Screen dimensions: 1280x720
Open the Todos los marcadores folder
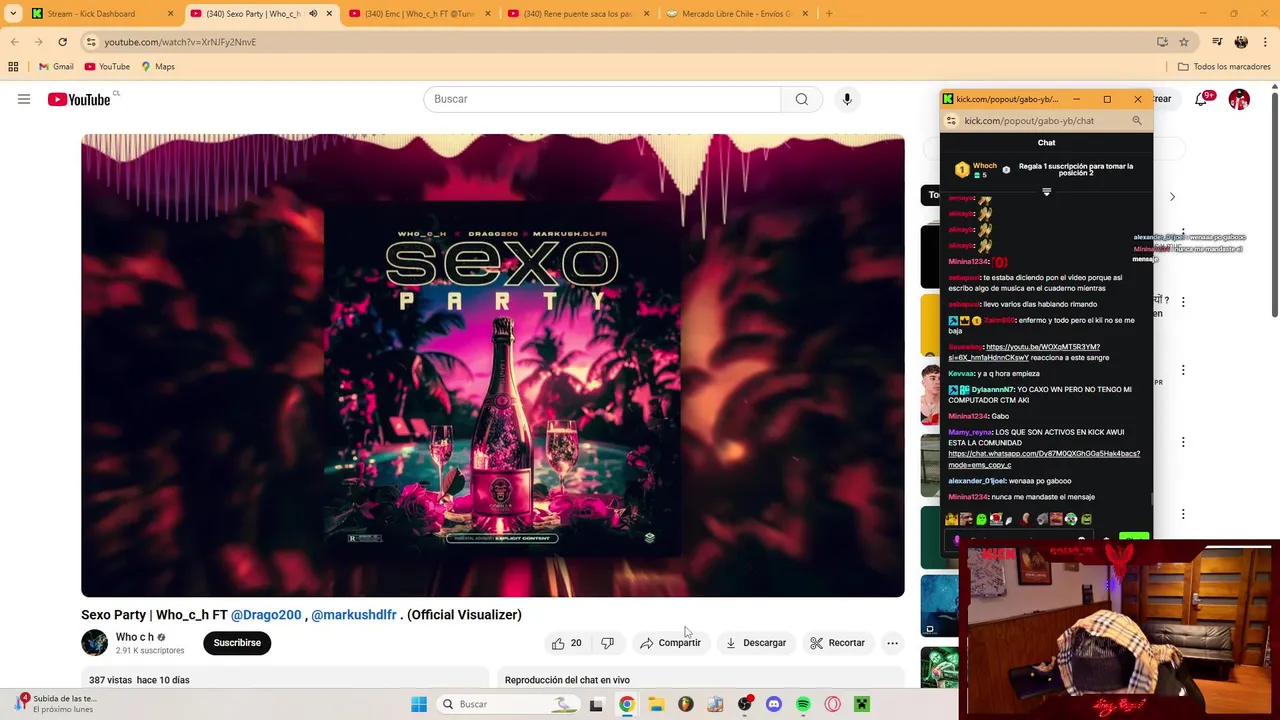(1224, 67)
